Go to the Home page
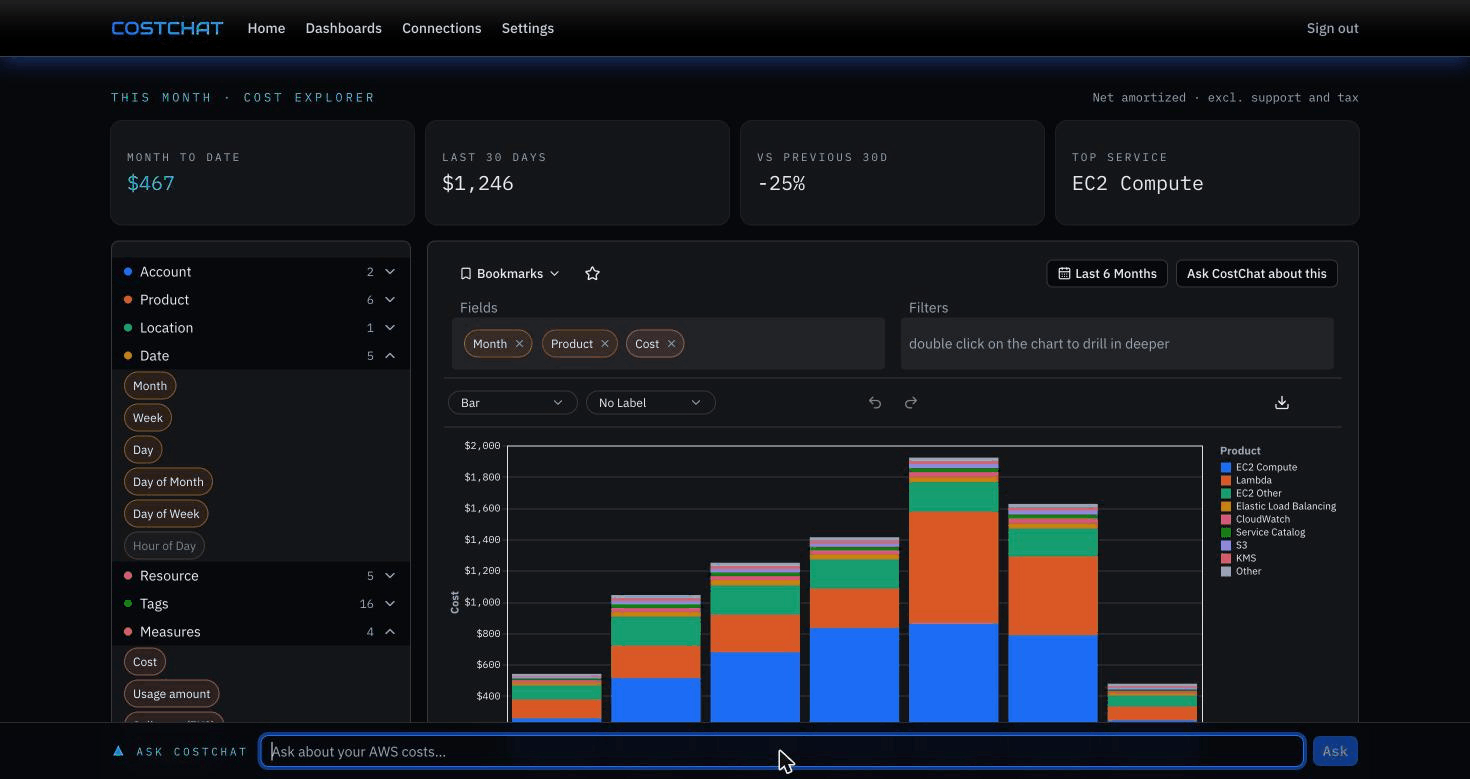Image resolution: width=1470 pixels, height=779 pixels. tap(266, 28)
